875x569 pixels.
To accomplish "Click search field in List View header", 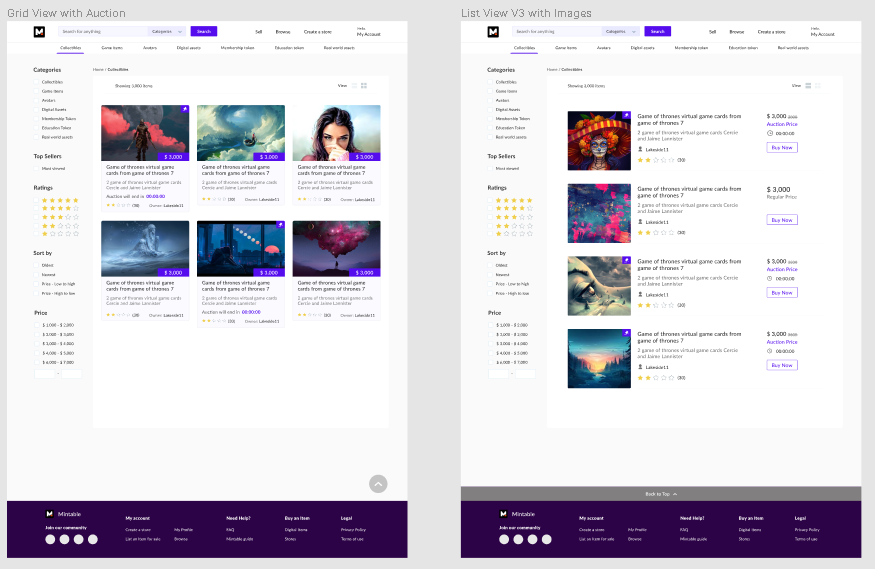I will tap(557, 32).
